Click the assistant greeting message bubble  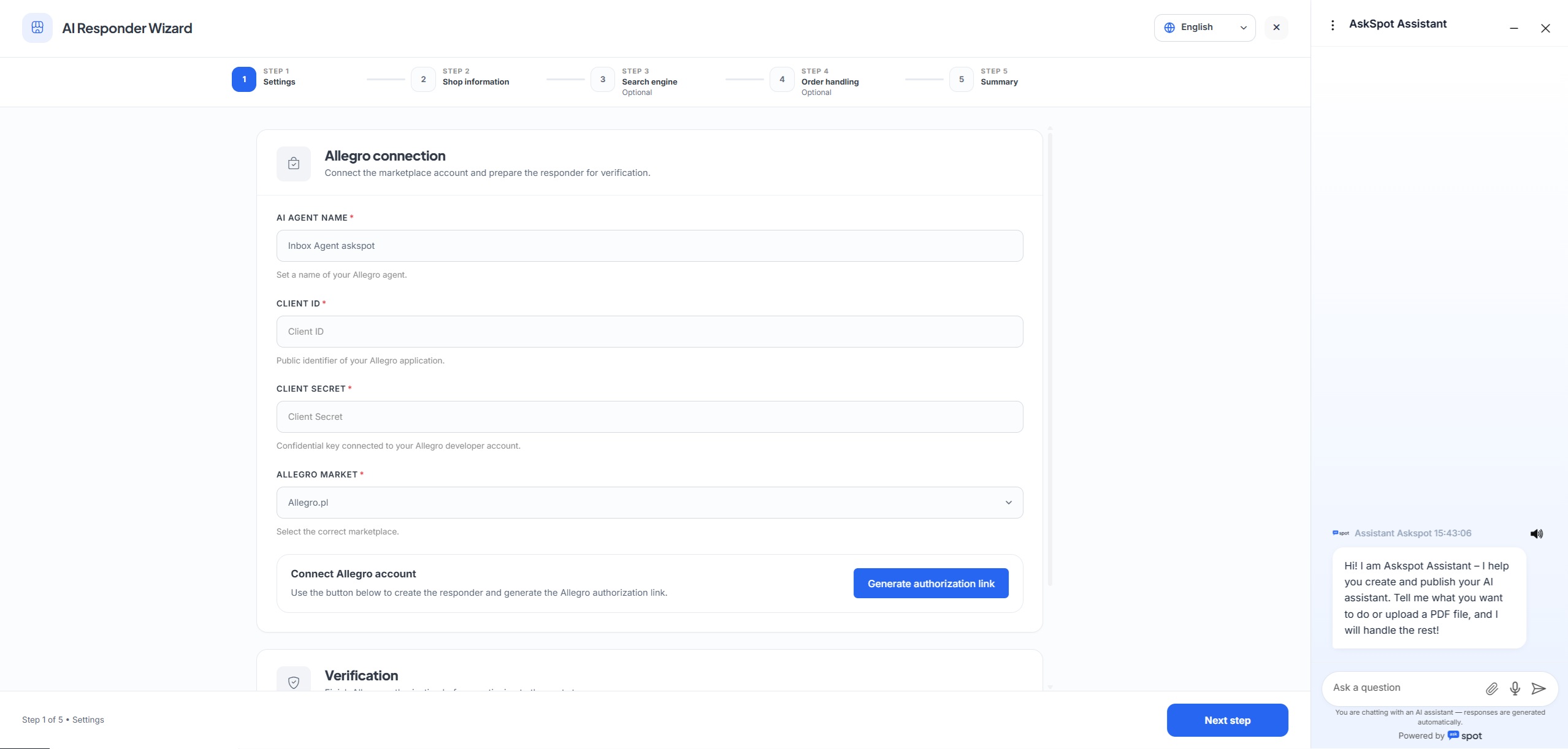coord(1429,598)
